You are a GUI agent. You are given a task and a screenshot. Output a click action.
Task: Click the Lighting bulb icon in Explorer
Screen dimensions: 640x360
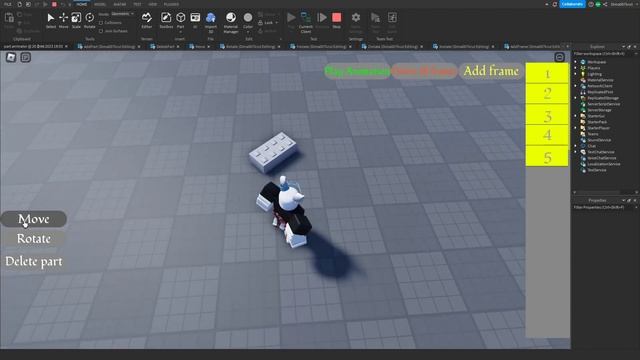click(x=583, y=74)
